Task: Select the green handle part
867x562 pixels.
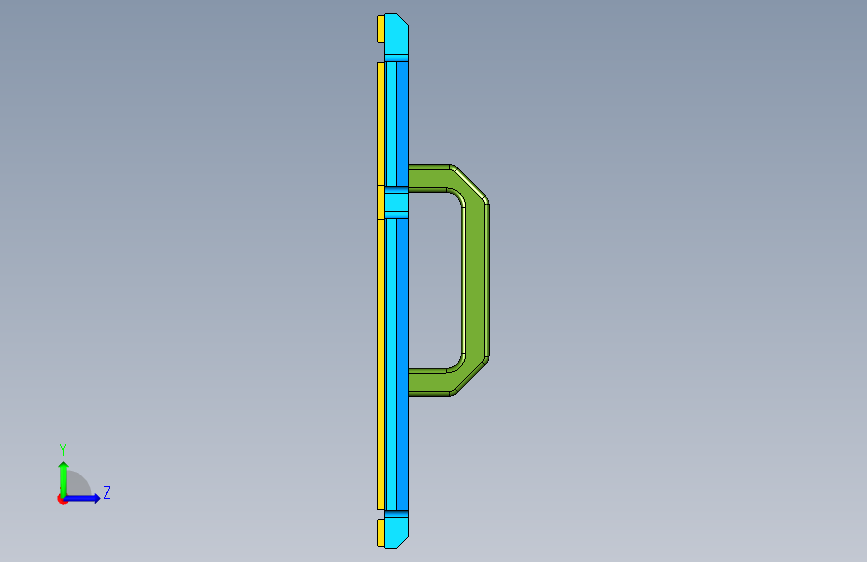Action: pyautogui.click(x=476, y=280)
